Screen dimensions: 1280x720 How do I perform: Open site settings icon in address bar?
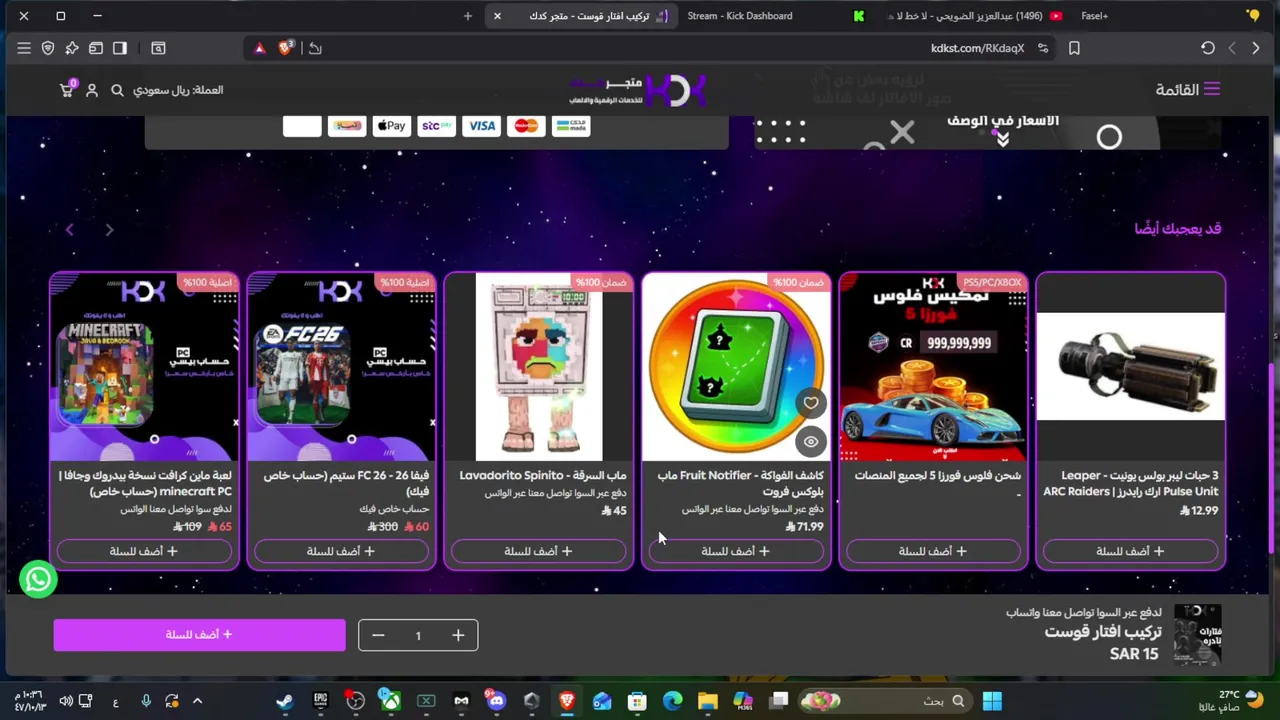1043,48
